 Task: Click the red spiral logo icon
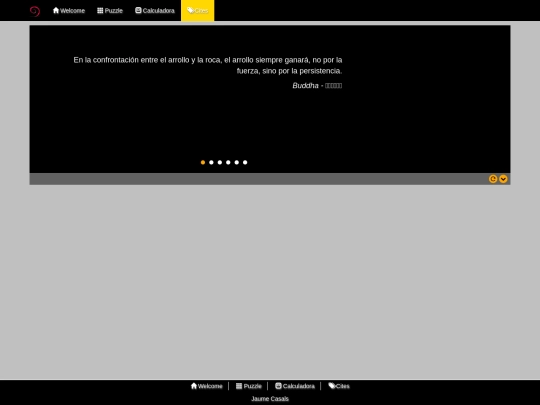pos(35,11)
